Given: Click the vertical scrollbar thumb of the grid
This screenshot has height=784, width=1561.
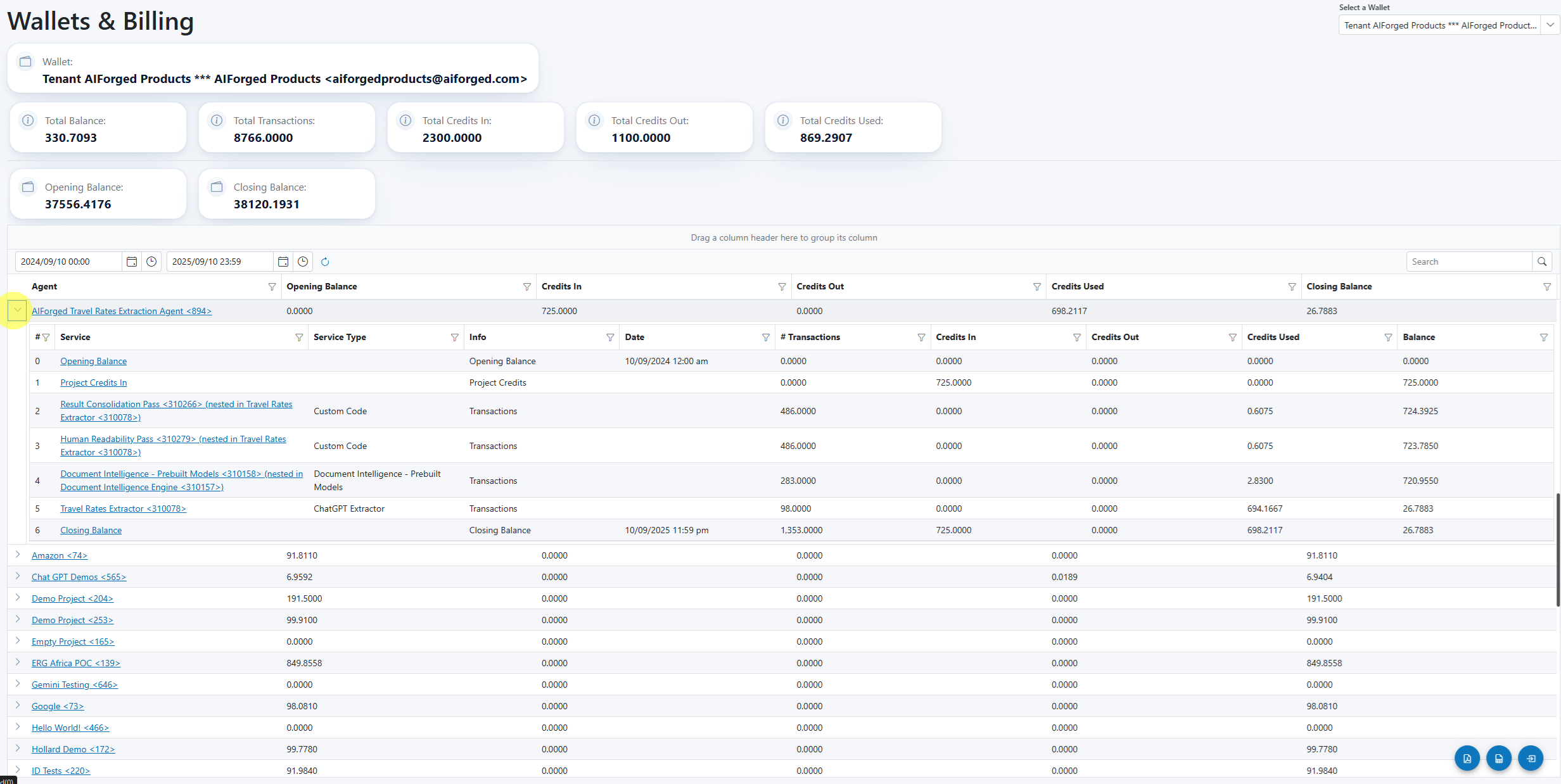Looking at the screenshot, I should [x=1557, y=550].
